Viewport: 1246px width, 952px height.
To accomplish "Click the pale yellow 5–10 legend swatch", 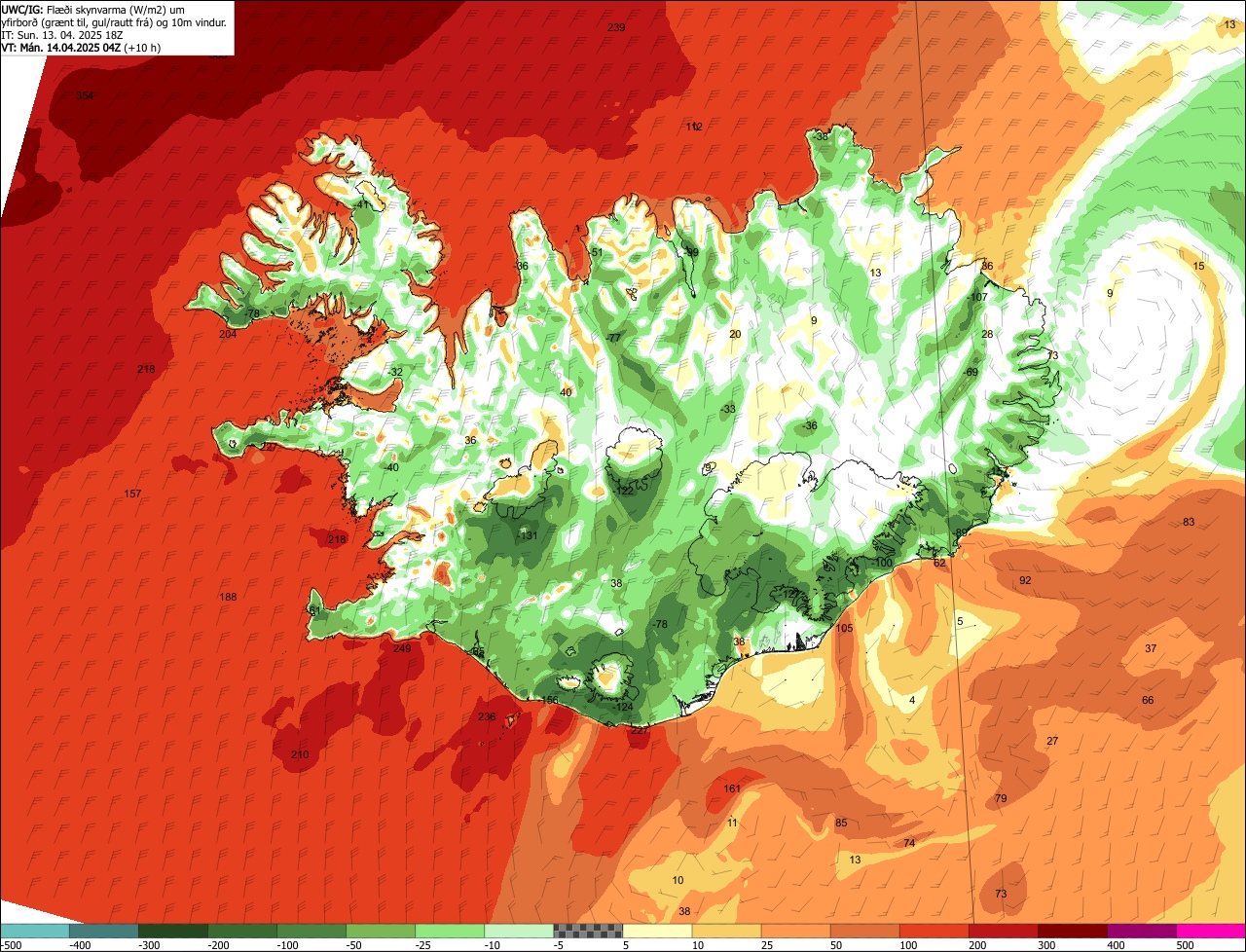I will click(x=657, y=931).
